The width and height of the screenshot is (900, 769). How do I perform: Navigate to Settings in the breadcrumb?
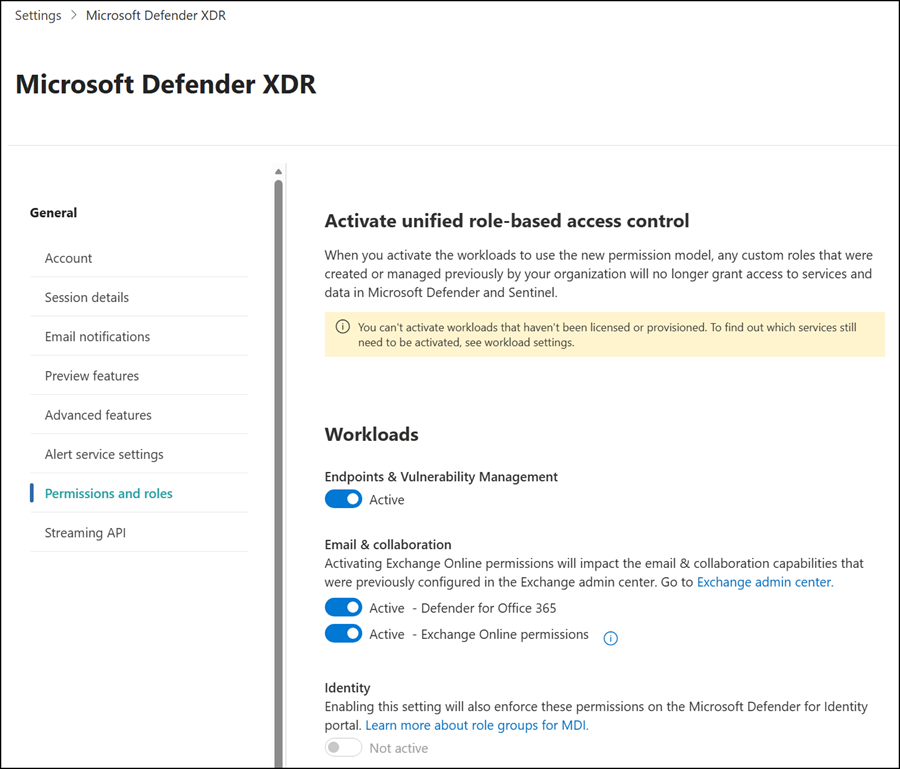click(x=38, y=15)
